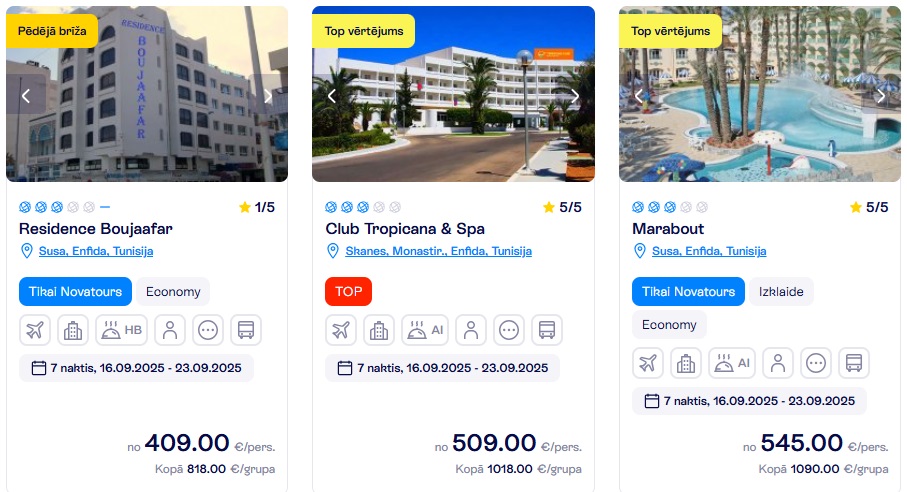The height and width of the screenshot is (492, 907).
Task: Click the bus icon on Residence Boujaafar card
Action: point(246,330)
